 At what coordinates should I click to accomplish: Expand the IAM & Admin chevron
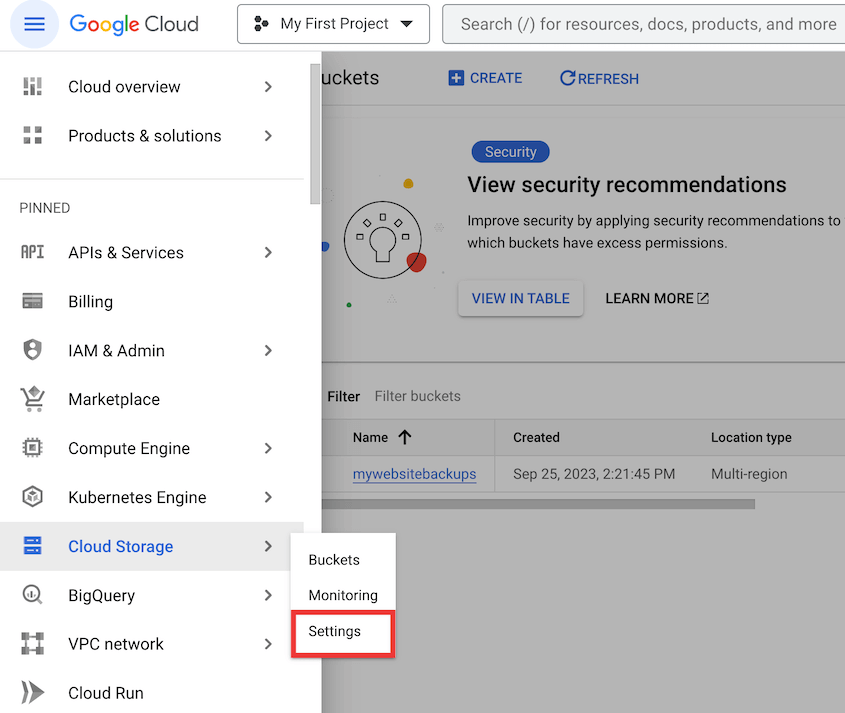[268, 351]
